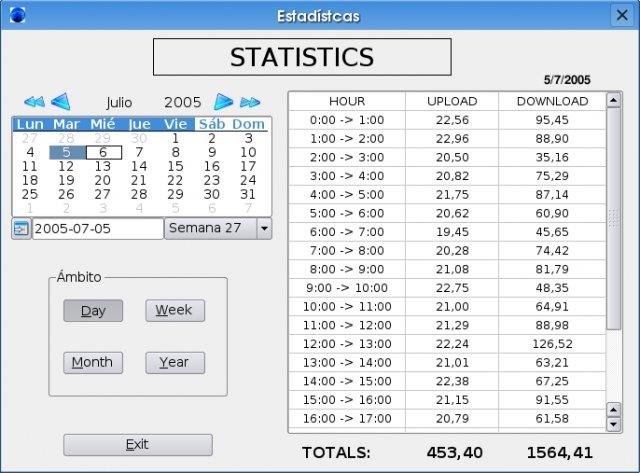Click the download value 91,55

[552, 400]
